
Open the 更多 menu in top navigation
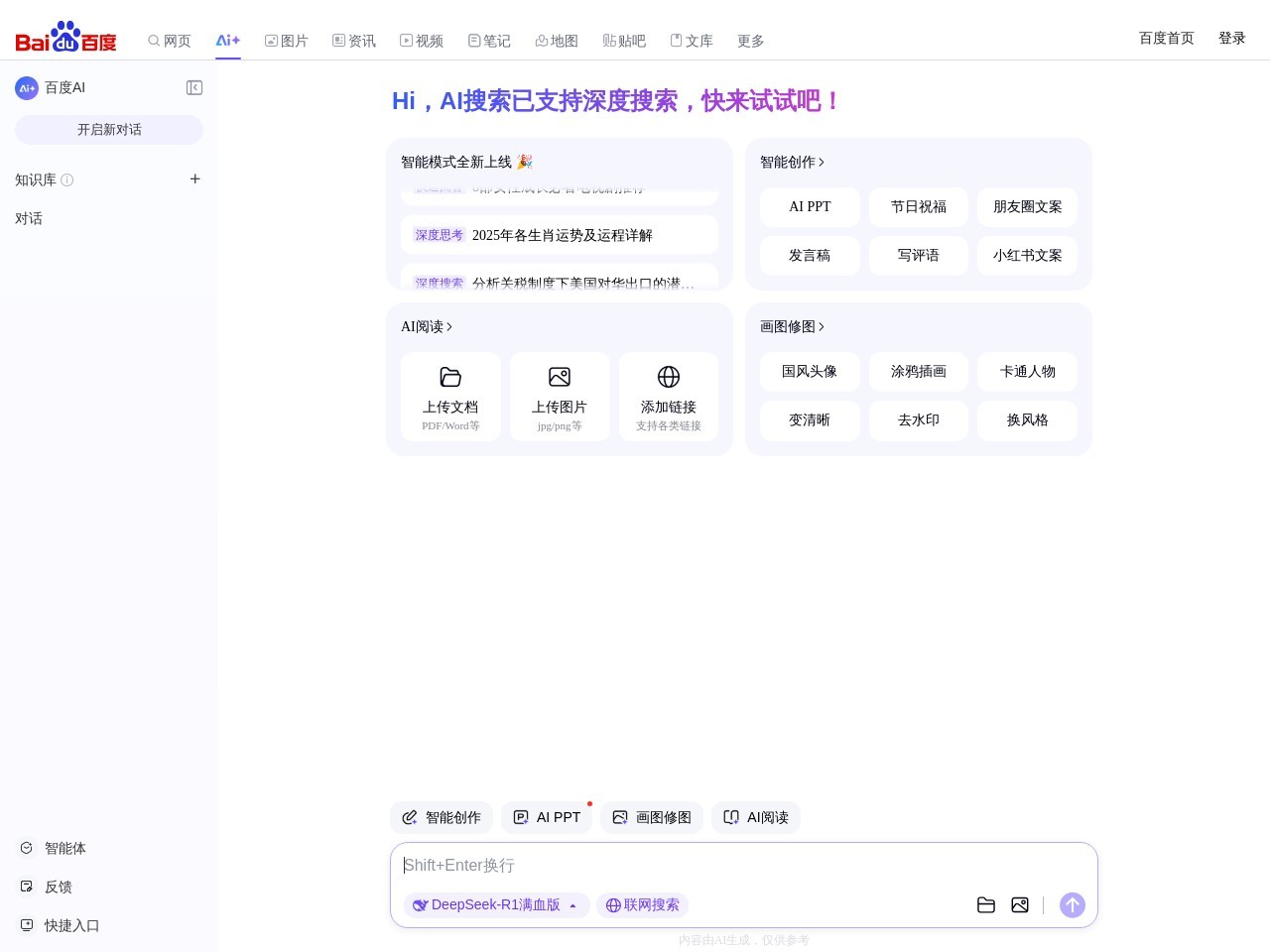[x=751, y=41]
